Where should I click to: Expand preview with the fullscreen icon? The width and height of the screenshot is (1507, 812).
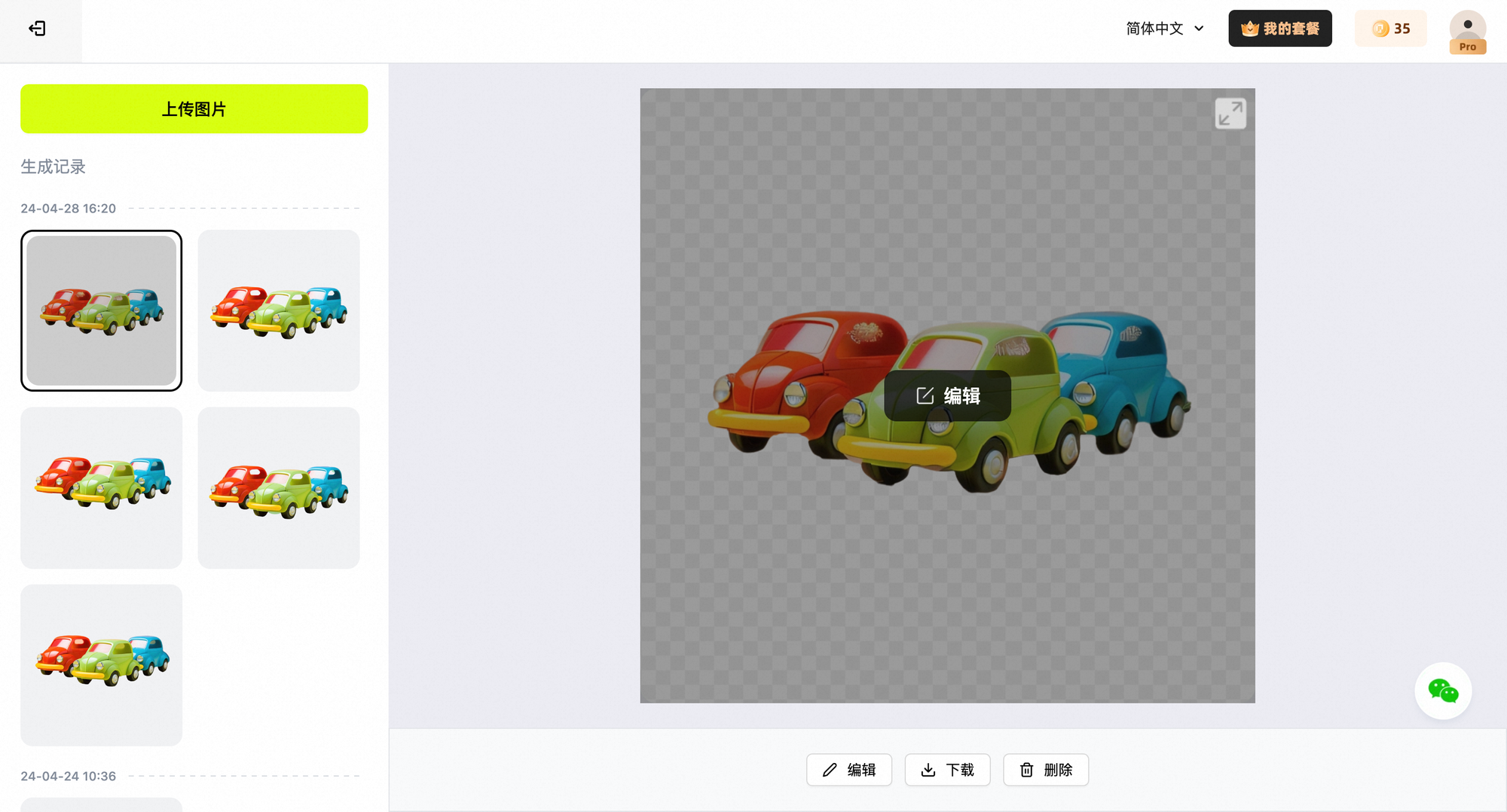pos(1230,114)
